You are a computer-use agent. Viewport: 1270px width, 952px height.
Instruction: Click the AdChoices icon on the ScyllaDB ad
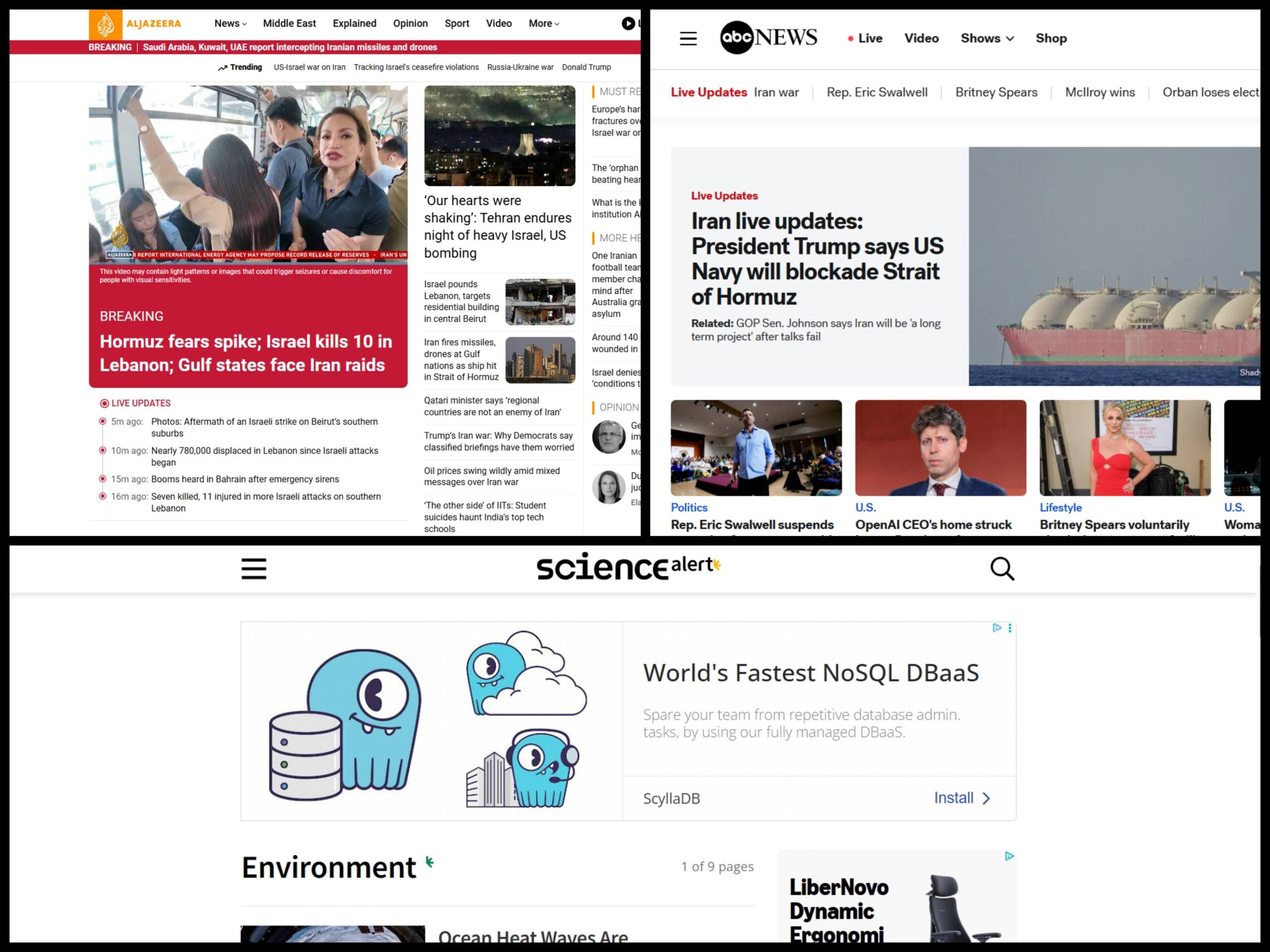coord(998,628)
